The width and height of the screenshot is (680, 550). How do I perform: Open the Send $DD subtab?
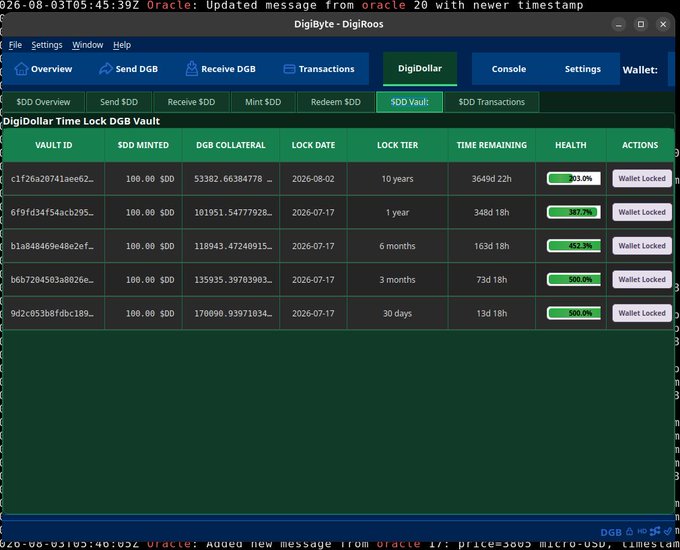click(x=119, y=102)
